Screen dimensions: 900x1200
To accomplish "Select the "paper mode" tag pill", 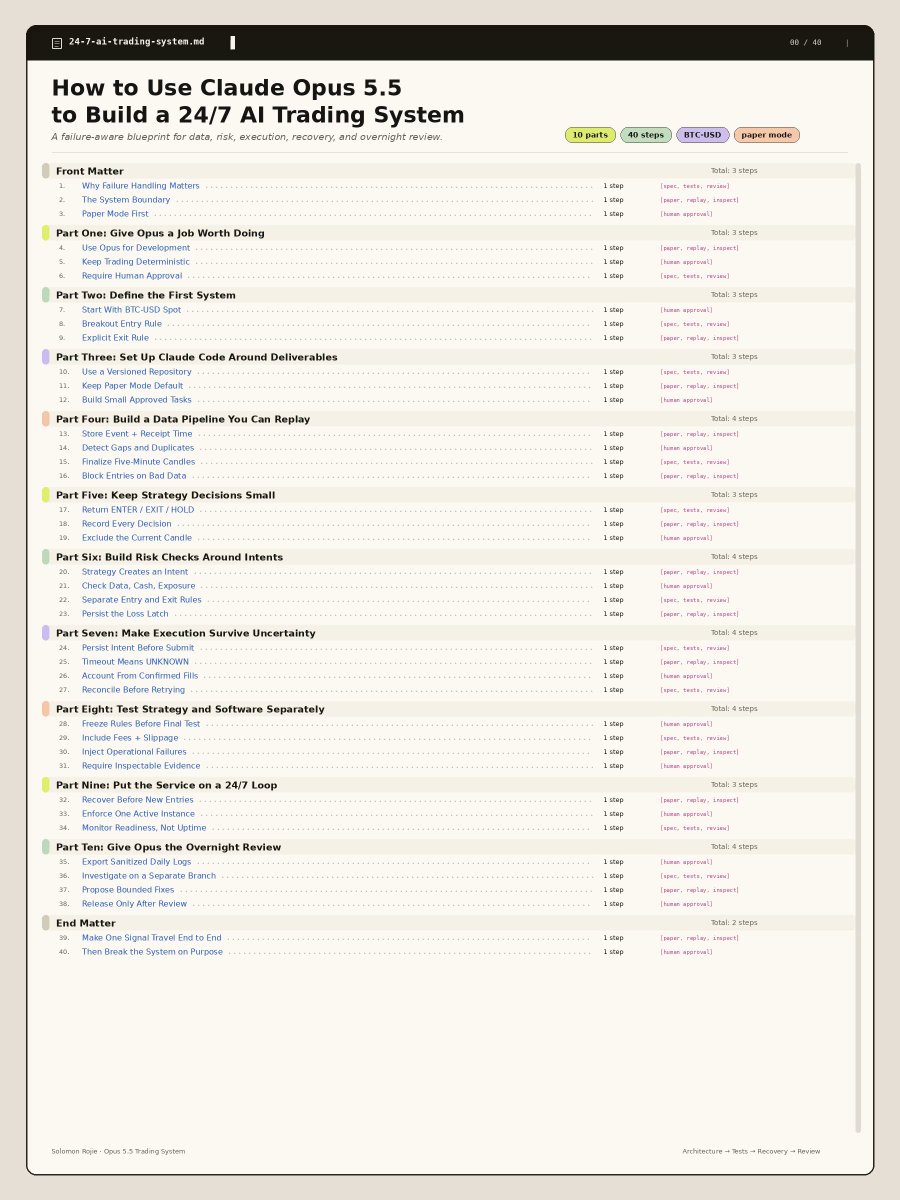I will [767, 135].
